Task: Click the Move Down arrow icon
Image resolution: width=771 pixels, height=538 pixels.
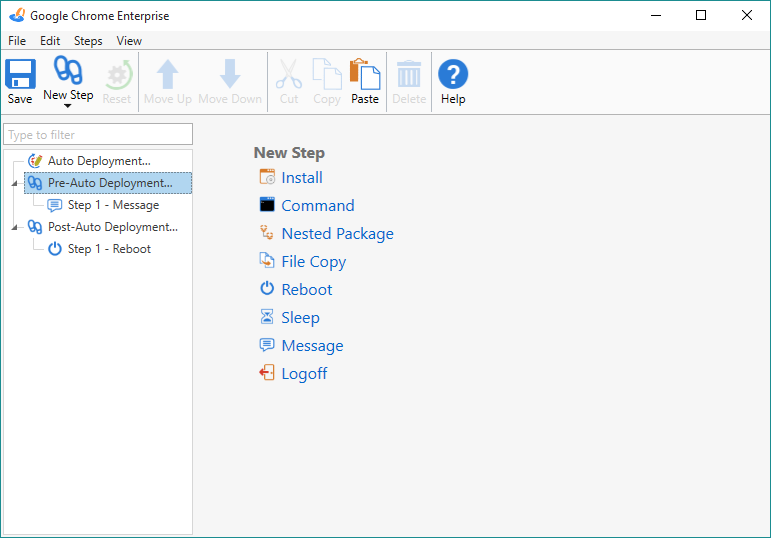Action: click(x=230, y=74)
